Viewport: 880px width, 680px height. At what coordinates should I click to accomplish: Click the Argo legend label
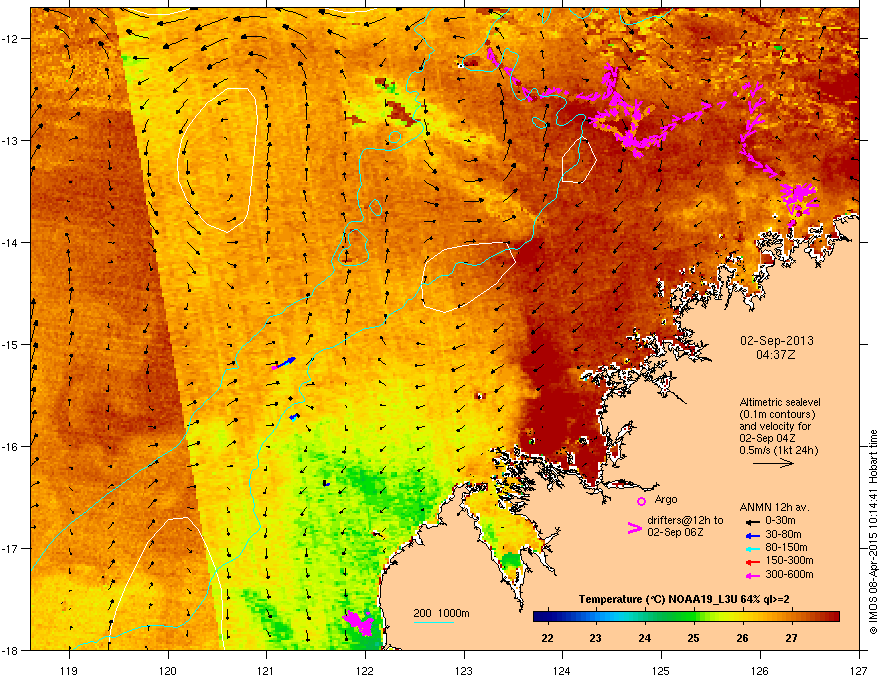pyautogui.click(x=666, y=499)
